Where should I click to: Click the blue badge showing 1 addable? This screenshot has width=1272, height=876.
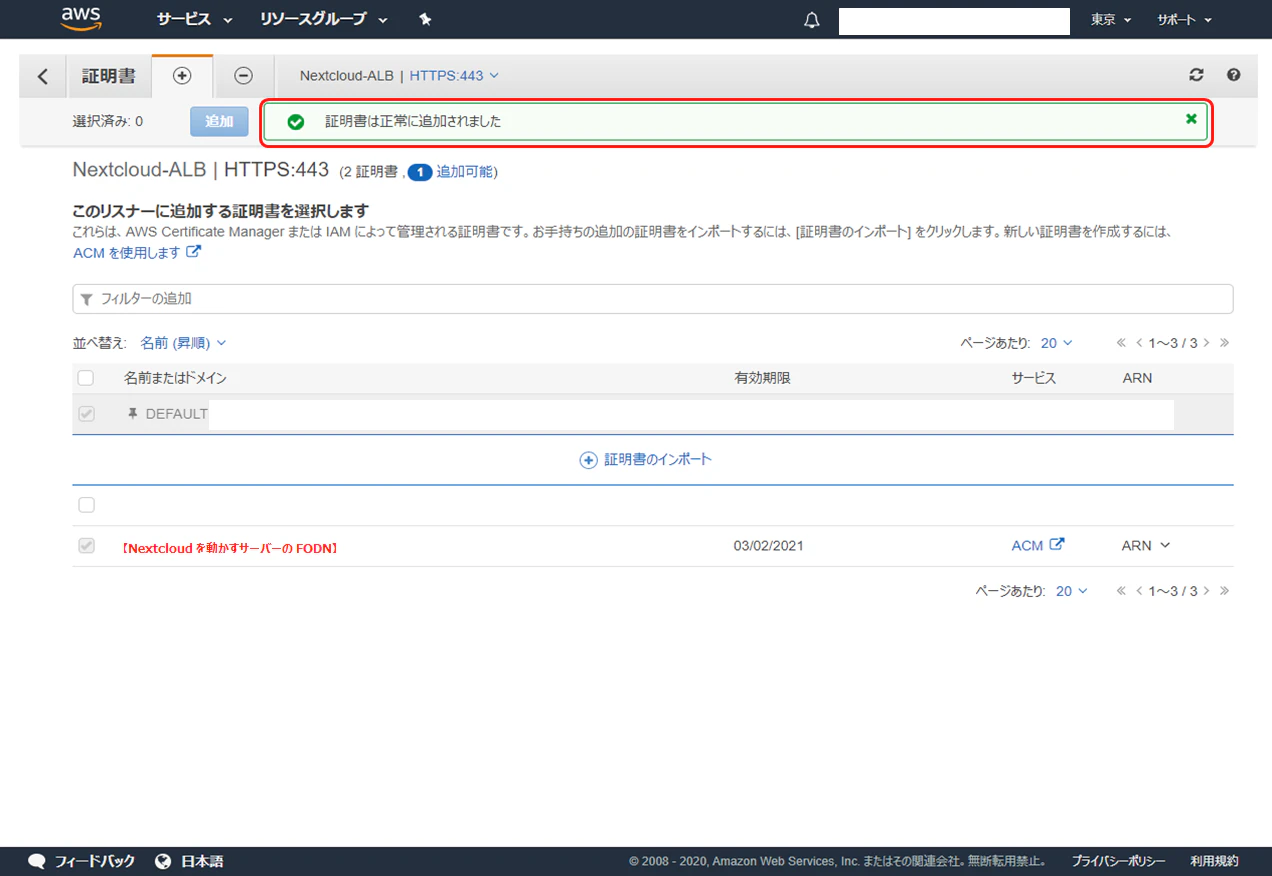(420, 172)
